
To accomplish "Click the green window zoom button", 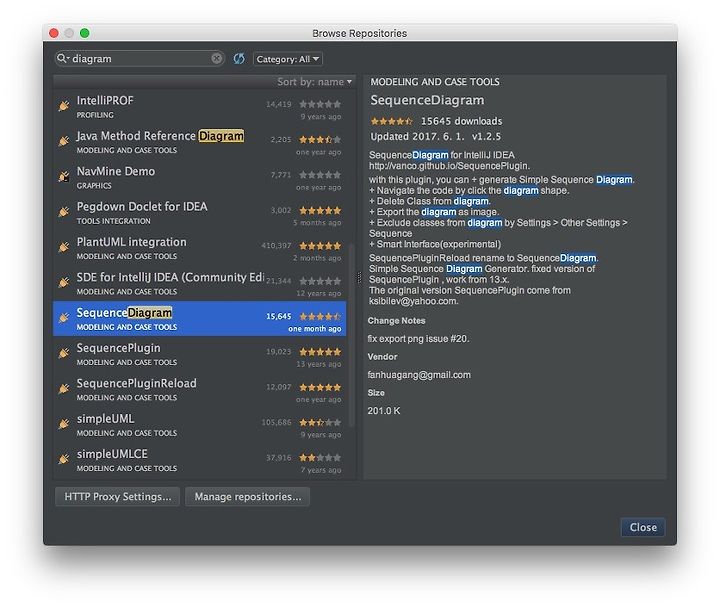I will (x=84, y=33).
